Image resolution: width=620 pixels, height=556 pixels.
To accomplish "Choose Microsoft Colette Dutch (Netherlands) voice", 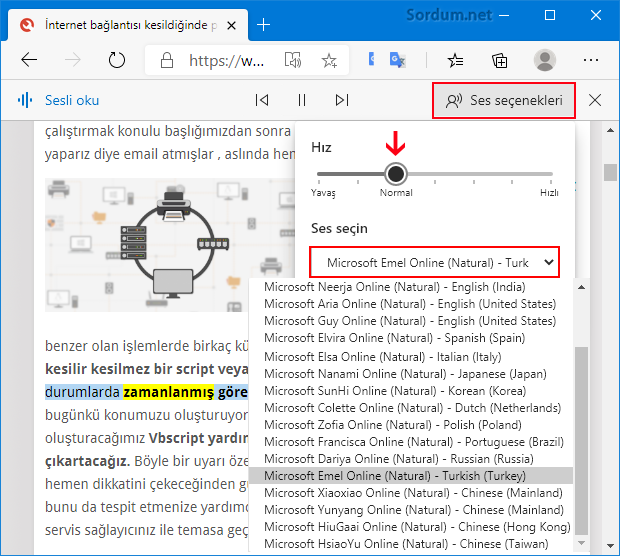I will pos(410,408).
